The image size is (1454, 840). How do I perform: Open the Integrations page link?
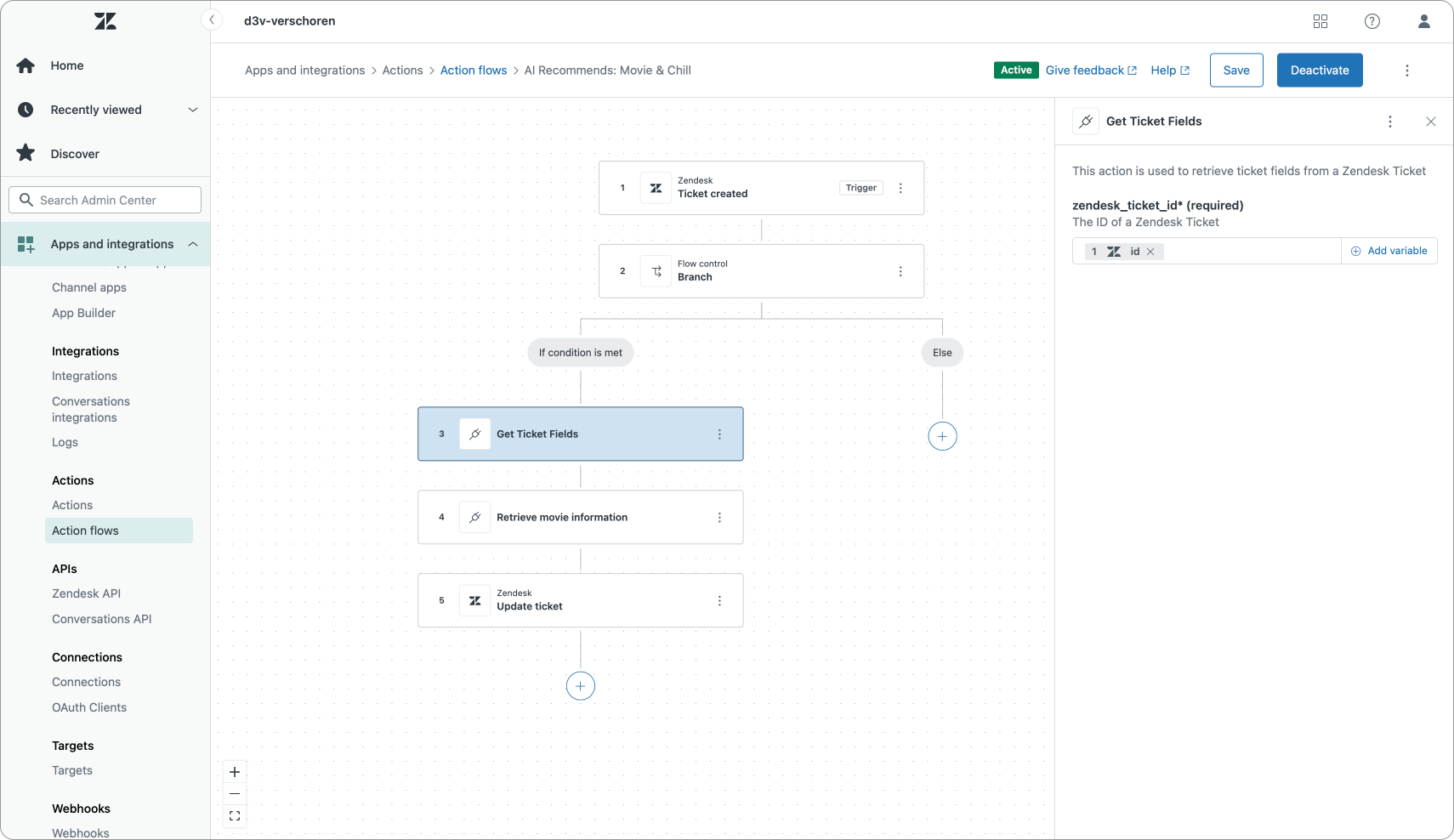pyautogui.click(x=84, y=376)
